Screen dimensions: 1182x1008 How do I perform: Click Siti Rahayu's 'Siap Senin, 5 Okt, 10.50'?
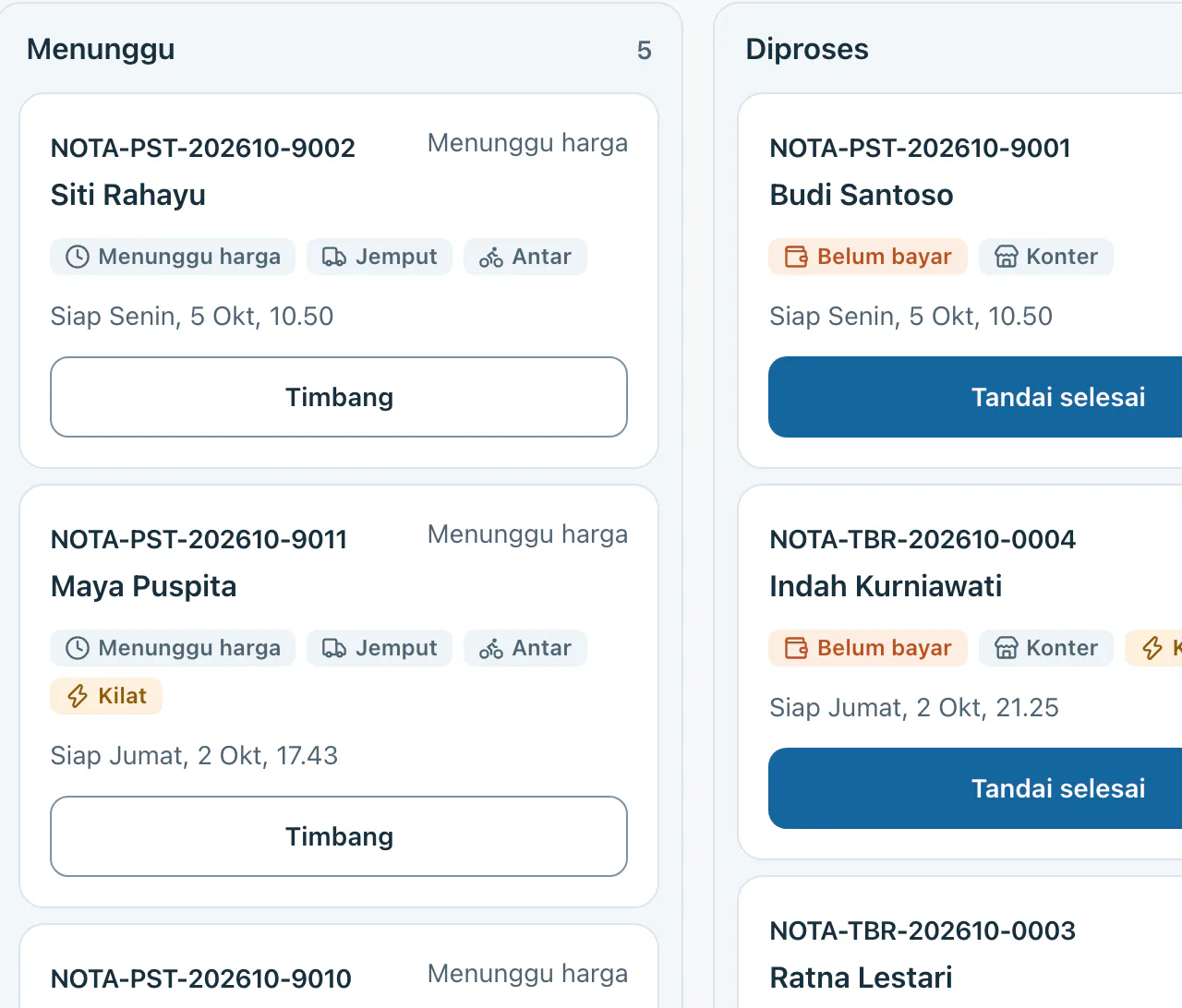(x=192, y=317)
